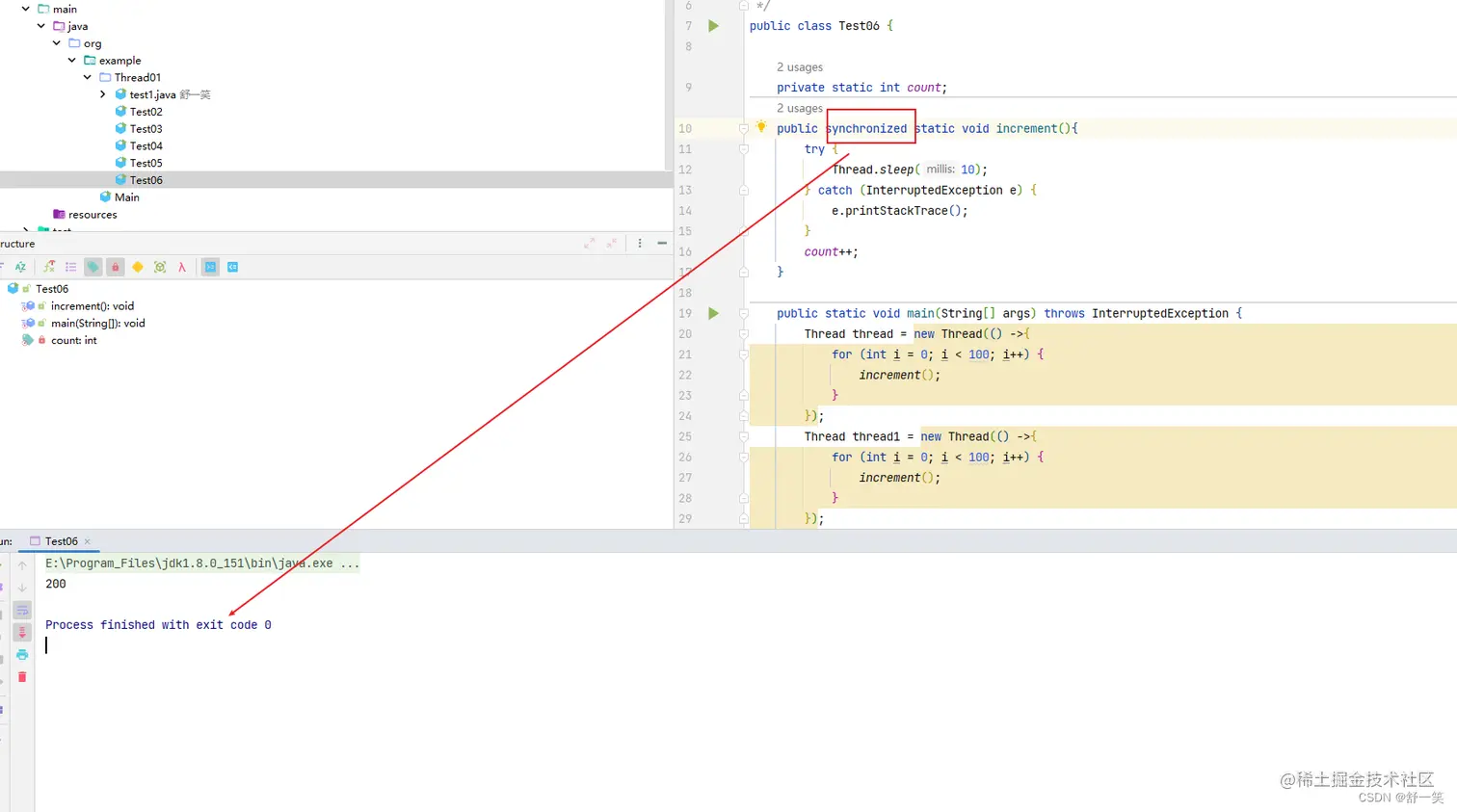The height and width of the screenshot is (812, 1457).
Task: Click line number 22 gutter
Action: pyautogui.click(x=685, y=375)
